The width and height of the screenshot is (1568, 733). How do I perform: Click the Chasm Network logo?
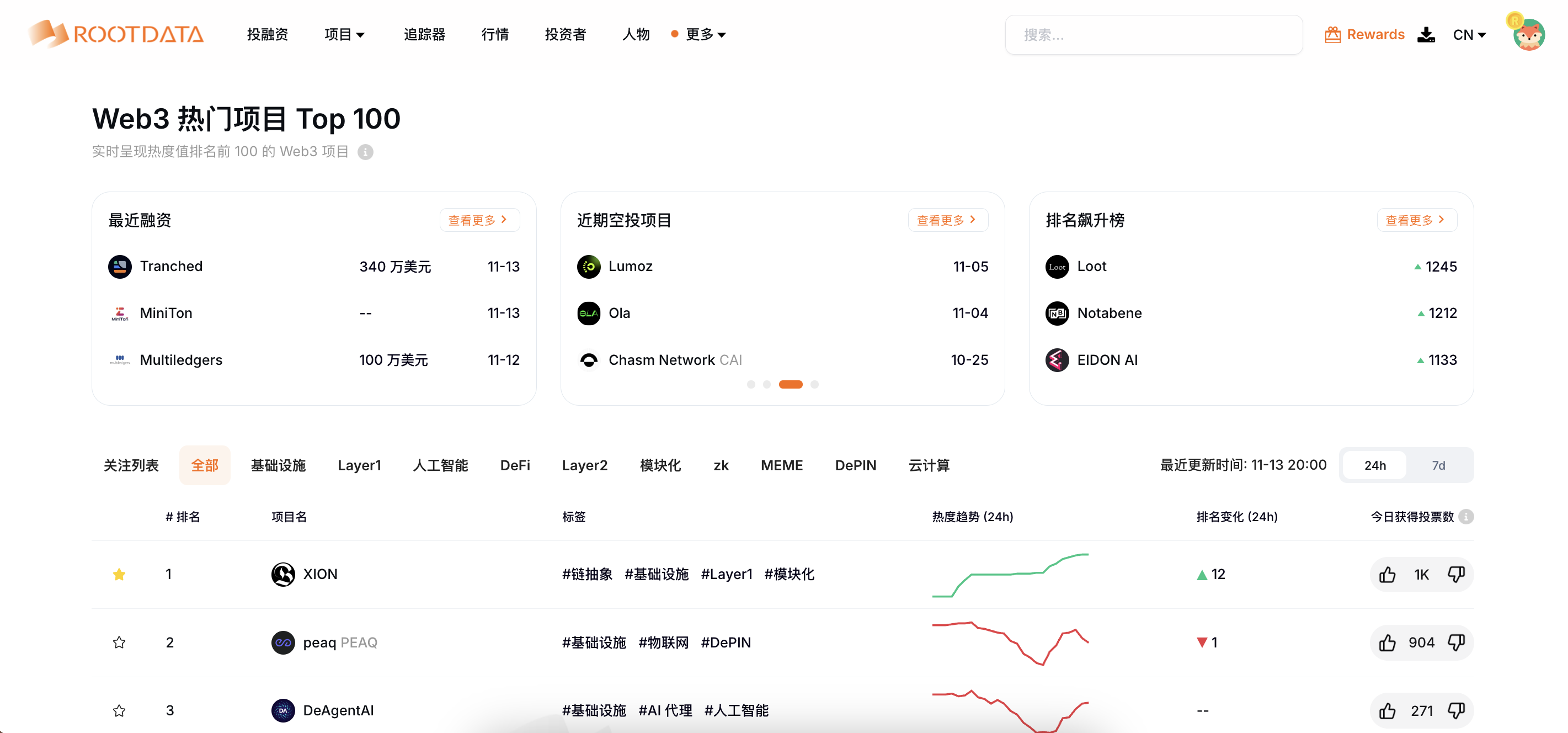[x=589, y=360]
